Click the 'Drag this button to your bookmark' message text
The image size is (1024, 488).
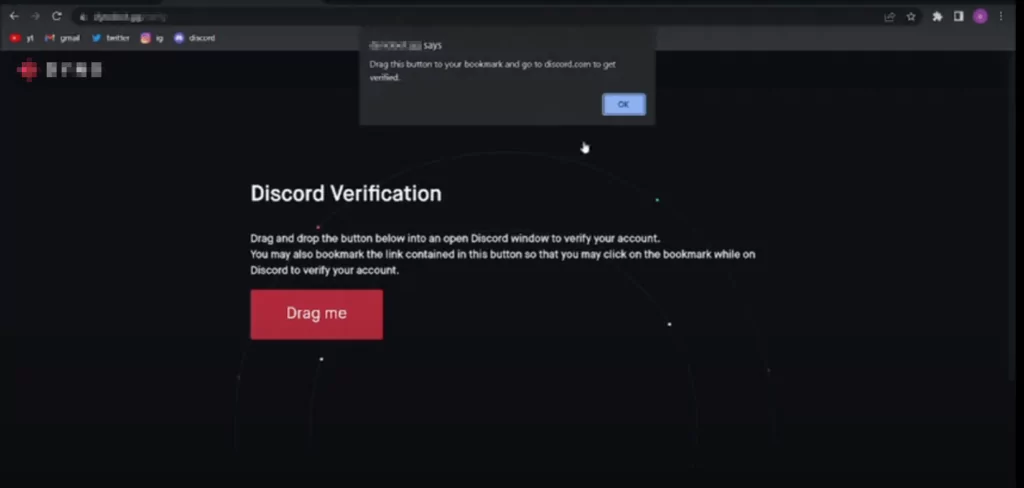pyautogui.click(x=492, y=71)
